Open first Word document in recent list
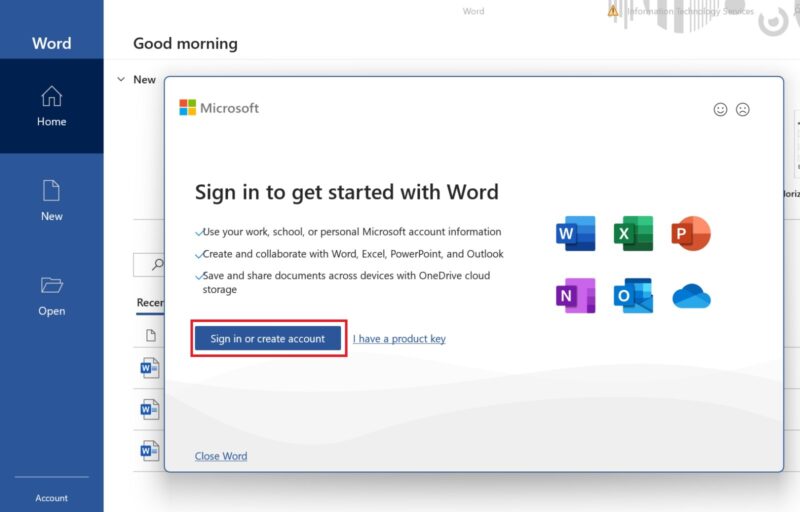The image size is (800, 512). point(150,368)
